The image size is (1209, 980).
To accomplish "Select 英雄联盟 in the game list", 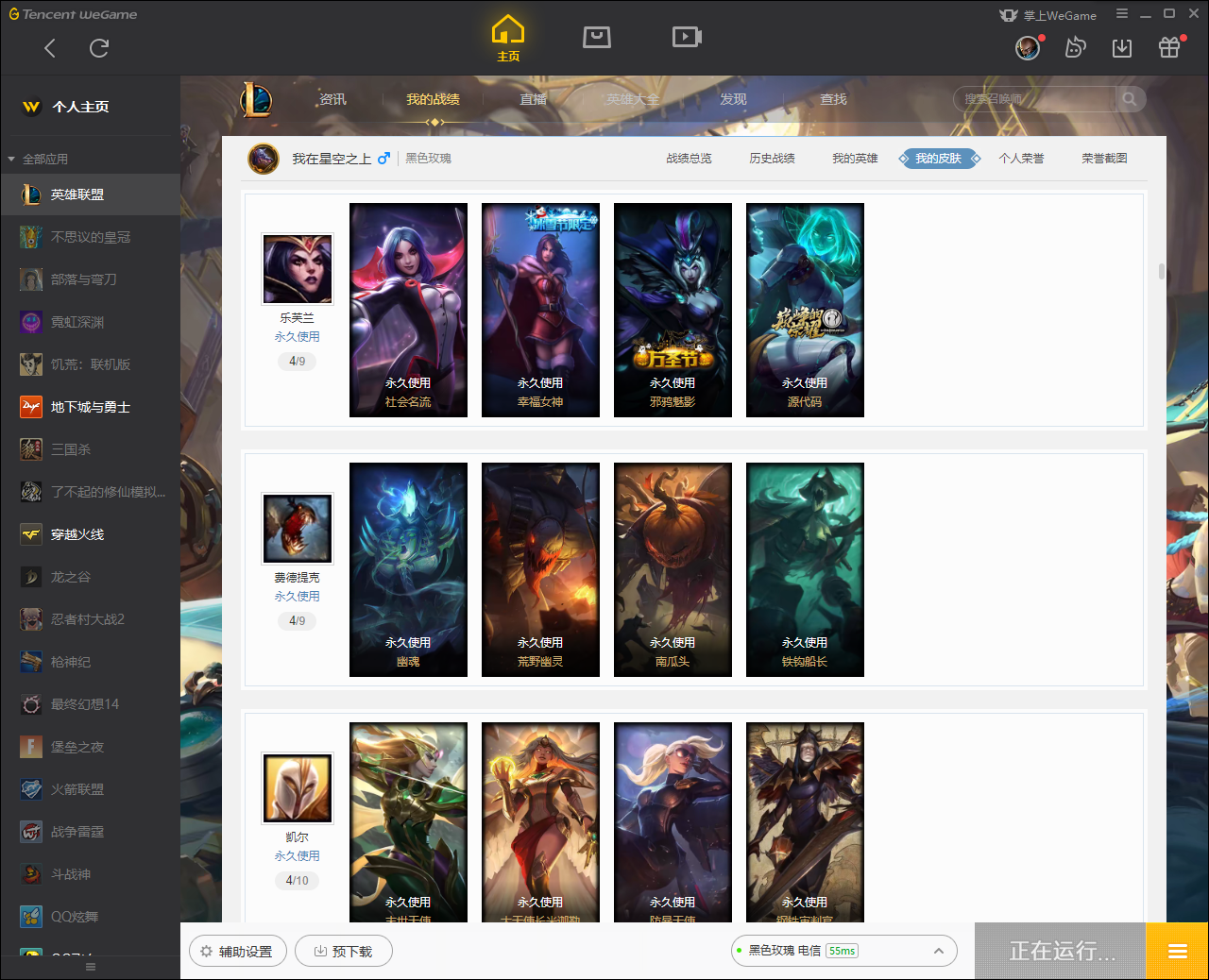I will (x=90, y=194).
